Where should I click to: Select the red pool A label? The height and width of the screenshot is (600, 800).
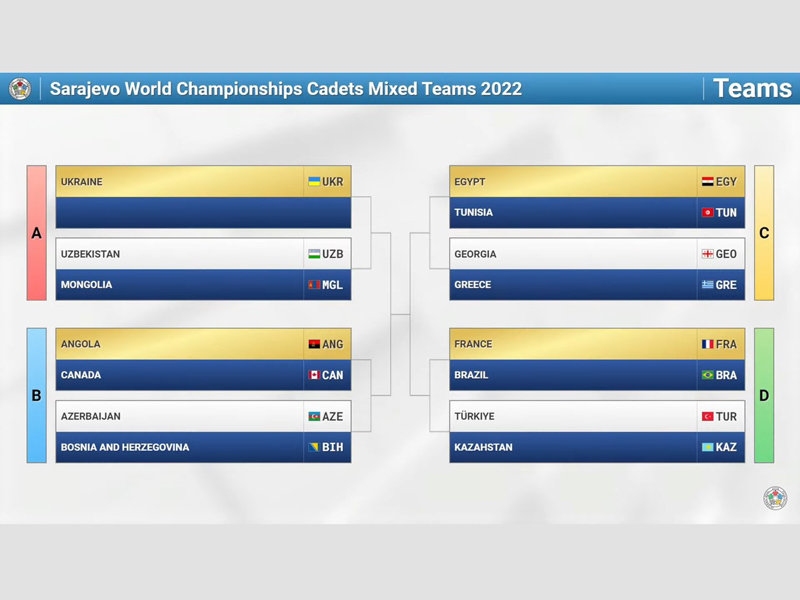coord(37,233)
